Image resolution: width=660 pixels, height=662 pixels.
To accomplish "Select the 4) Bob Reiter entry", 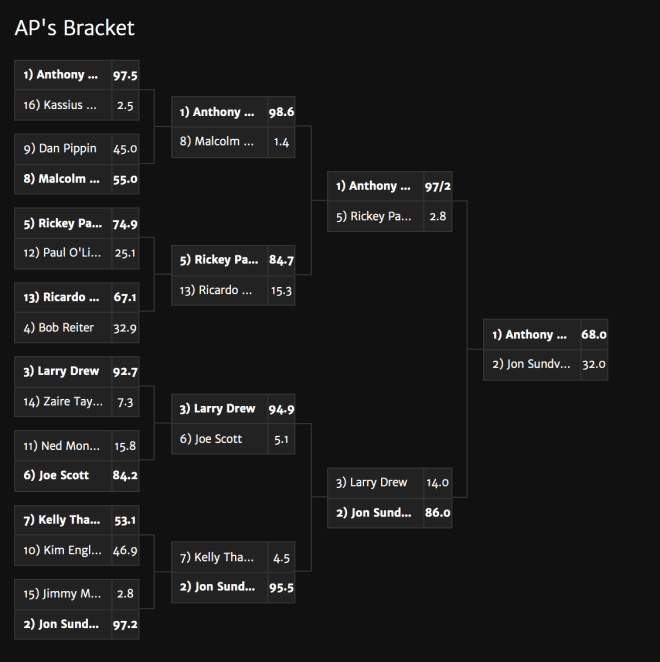I will [77, 328].
